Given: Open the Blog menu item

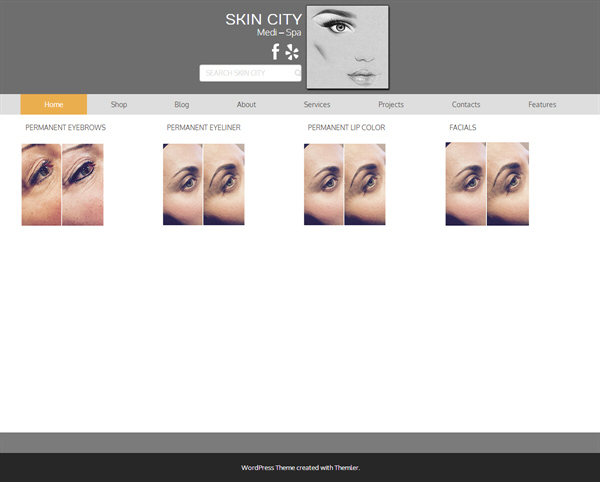Looking at the screenshot, I should (x=182, y=104).
